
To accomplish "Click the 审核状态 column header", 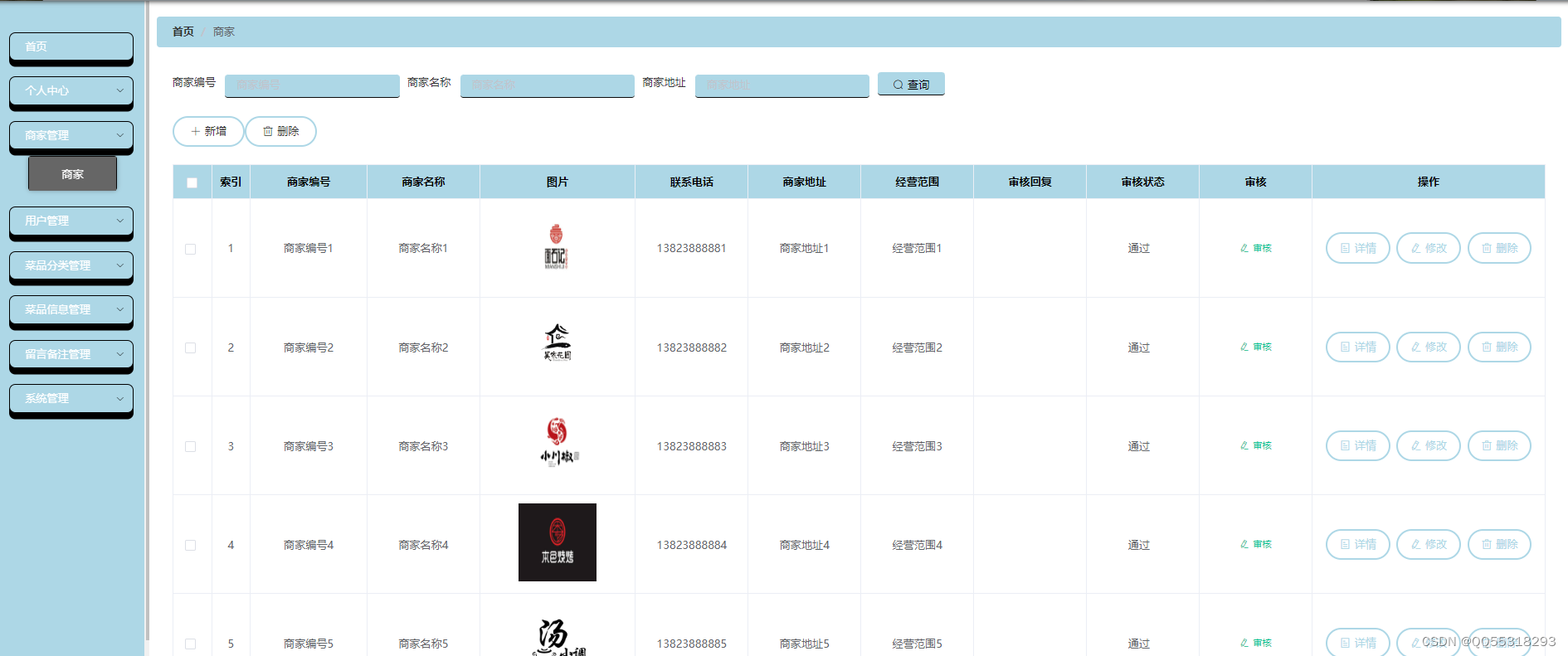I will 1142,182.
